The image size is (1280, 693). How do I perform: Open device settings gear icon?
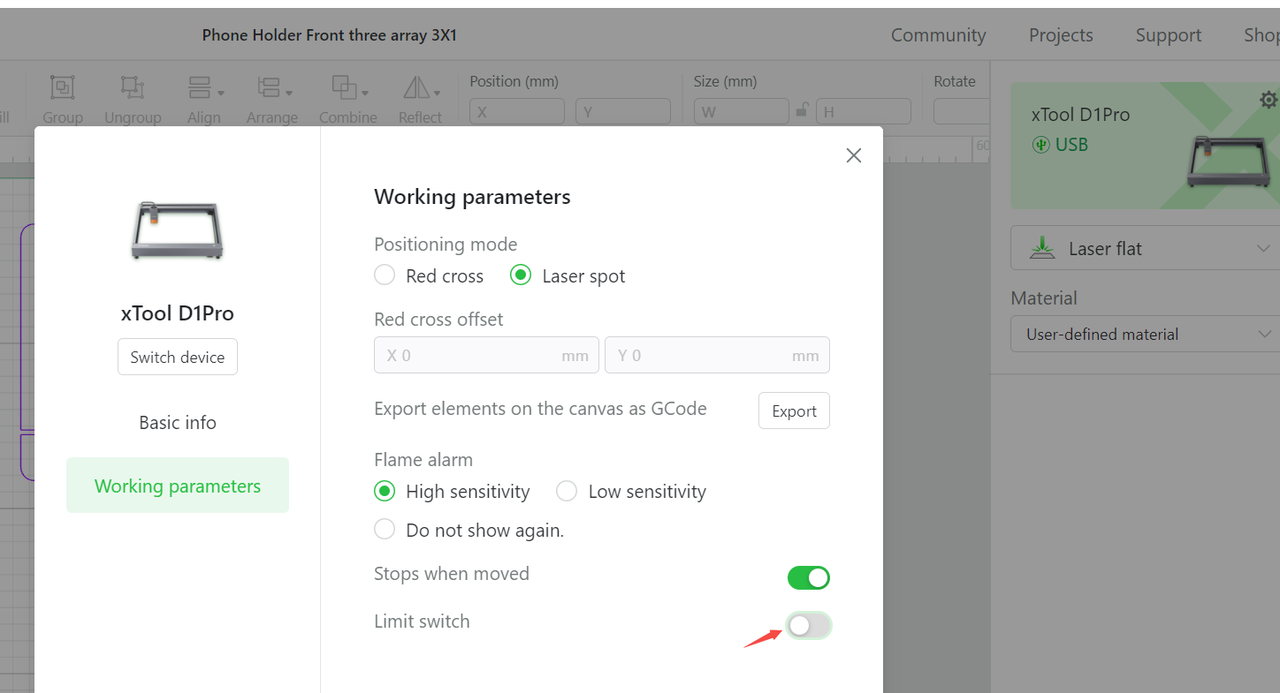click(1268, 100)
